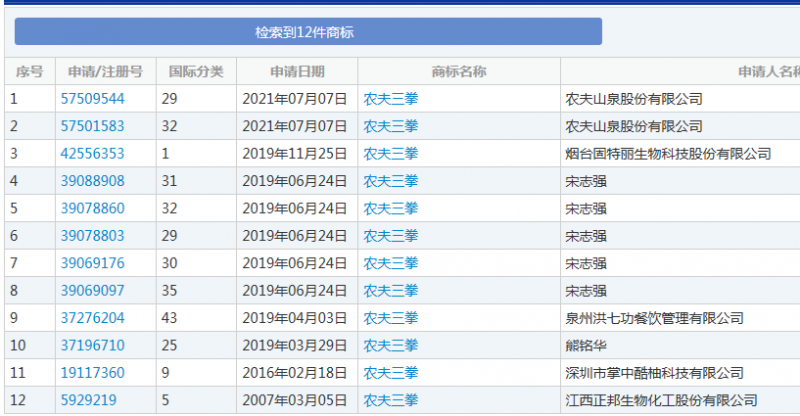Open 农夫三拳 trademark link in row 10
The width and height of the screenshot is (800, 416).
[391, 346]
